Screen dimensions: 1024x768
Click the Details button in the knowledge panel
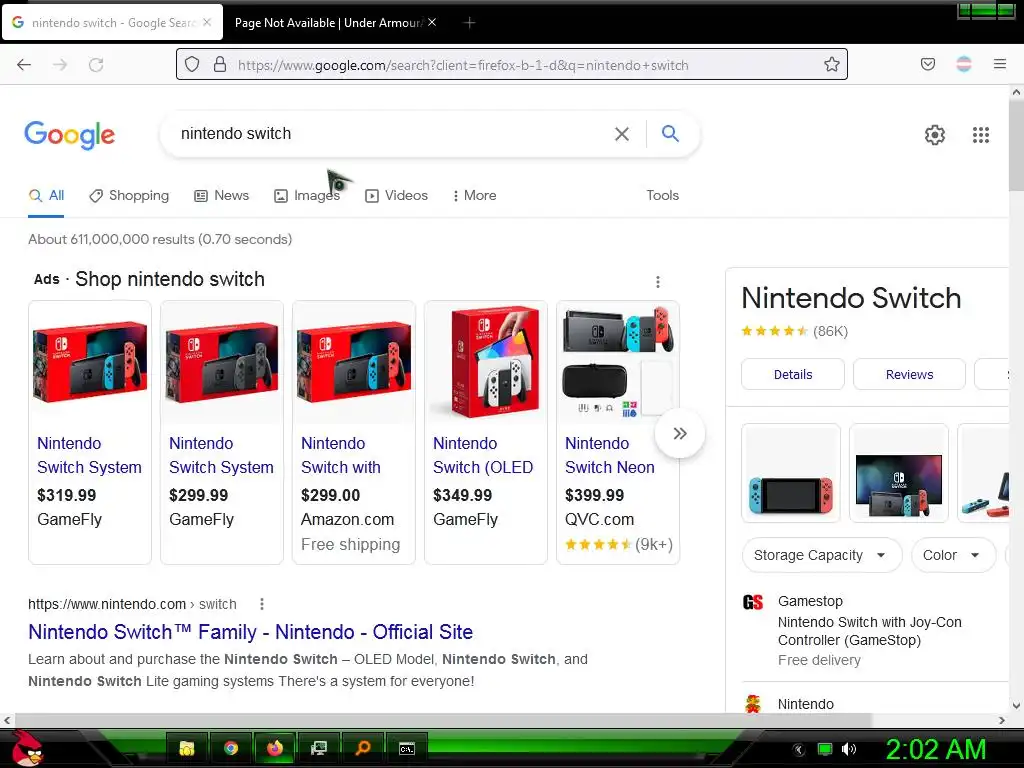click(793, 374)
